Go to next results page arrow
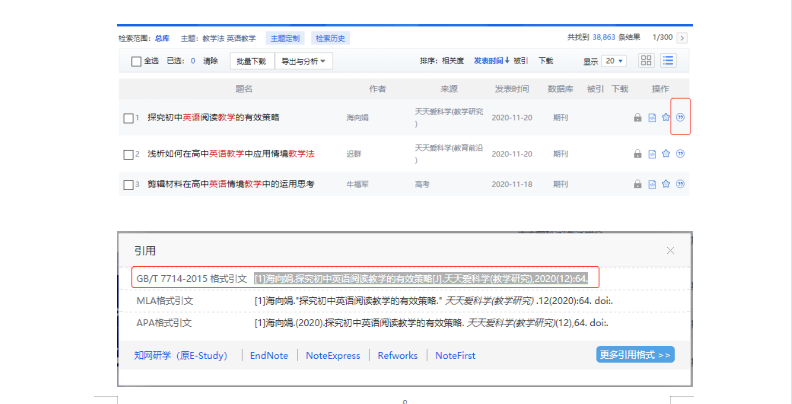The height and width of the screenshot is (404, 792). pos(682,38)
